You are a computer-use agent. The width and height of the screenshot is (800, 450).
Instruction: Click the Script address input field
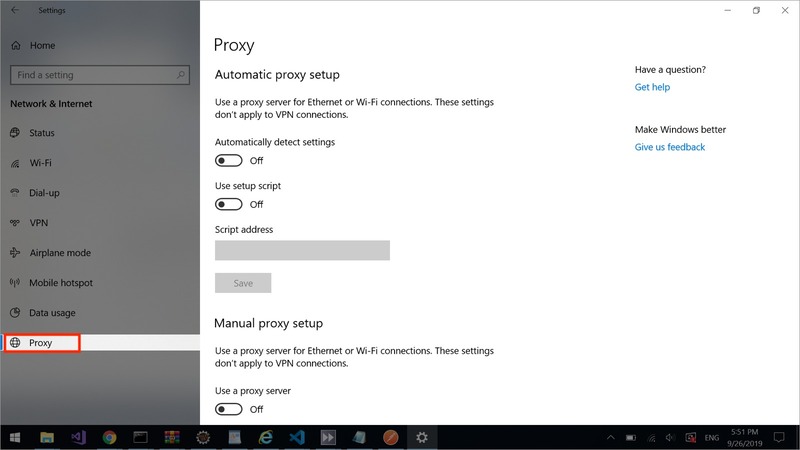click(302, 251)
